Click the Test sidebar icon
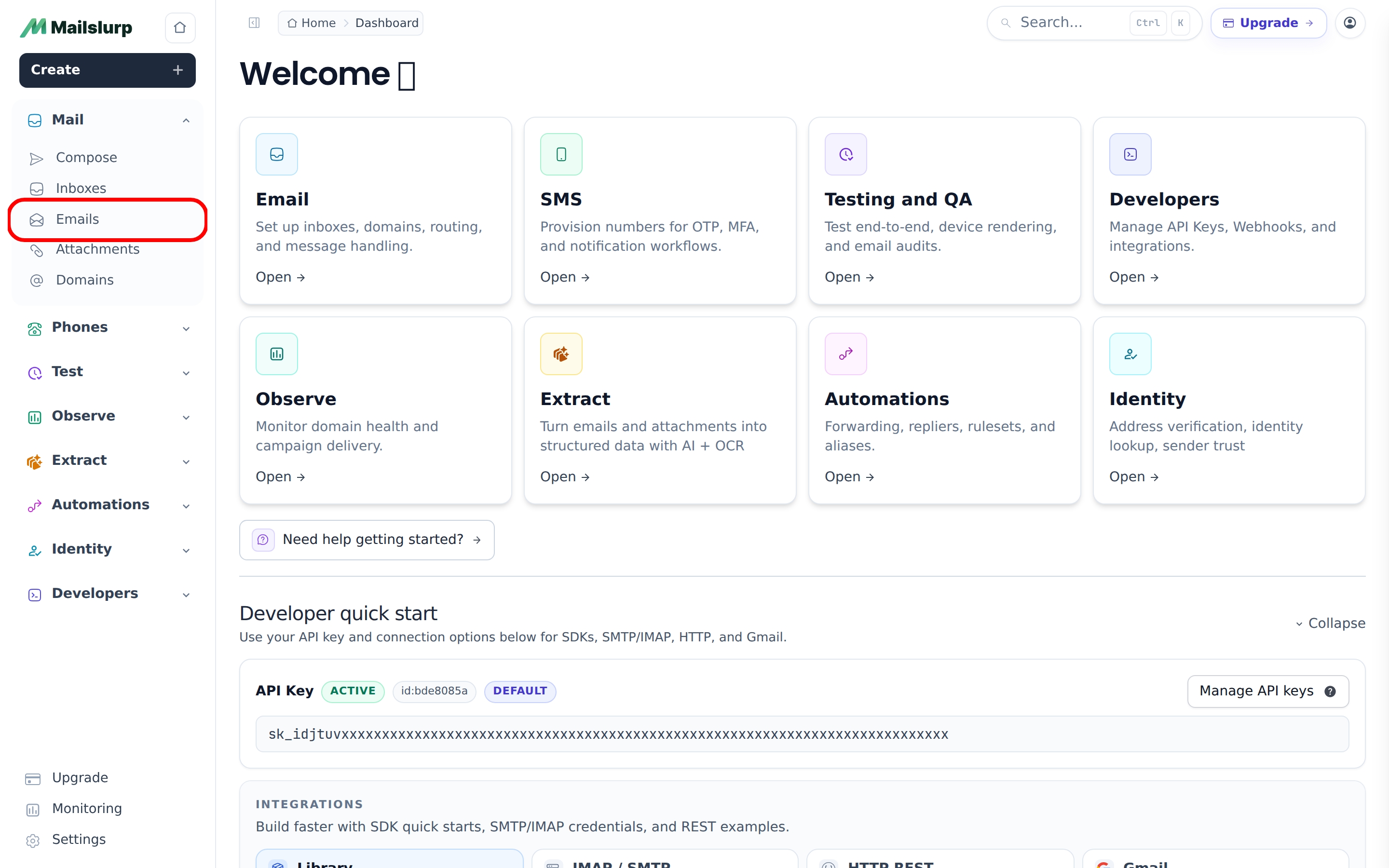The width and height of the screenshot is (1389, 868). point(35,373)
